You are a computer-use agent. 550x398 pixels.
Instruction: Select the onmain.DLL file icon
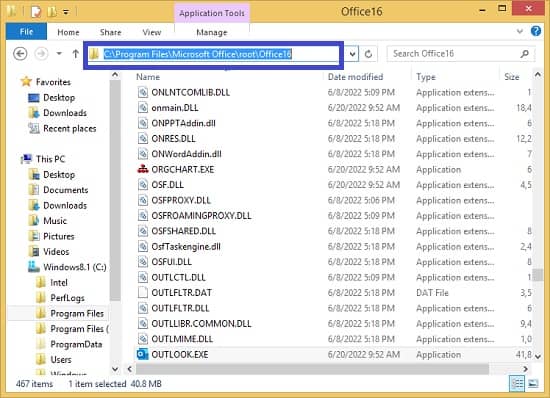[x=142, y=108]
